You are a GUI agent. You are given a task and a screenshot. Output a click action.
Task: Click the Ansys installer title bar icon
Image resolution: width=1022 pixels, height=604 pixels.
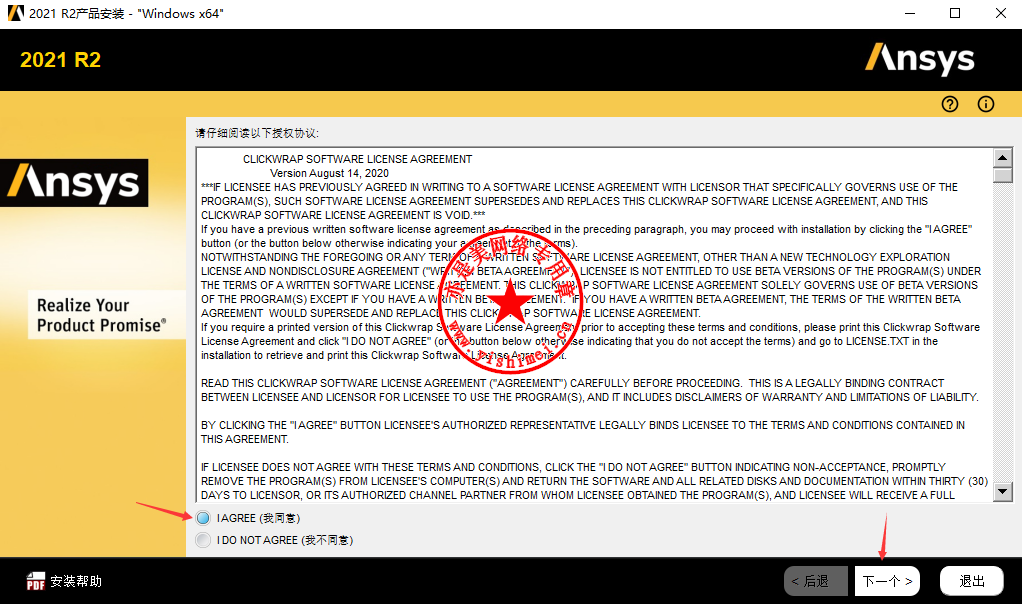pos(16,13)
